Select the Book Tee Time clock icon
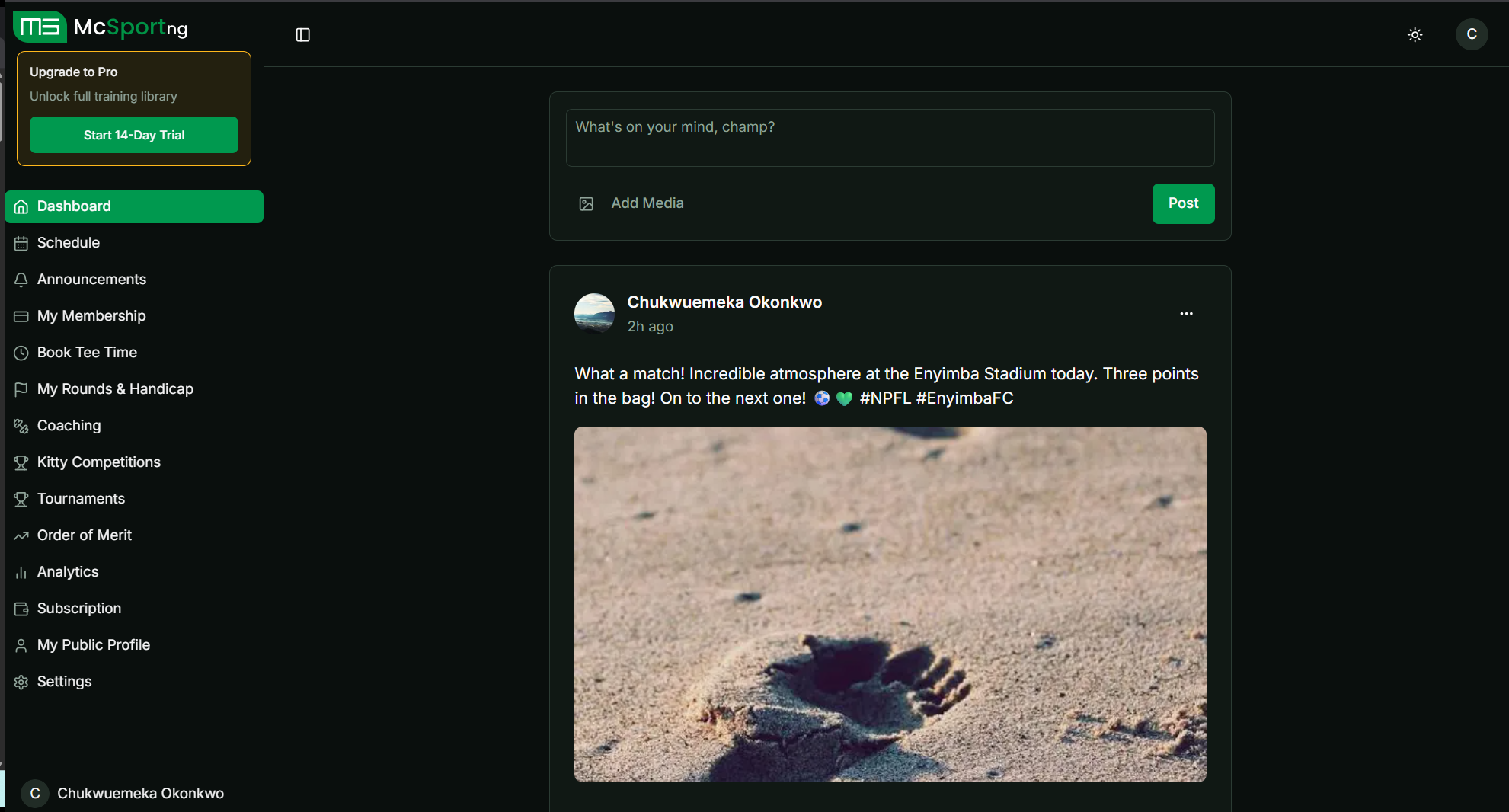This screenshot has width=1509, height=812. 21,353
